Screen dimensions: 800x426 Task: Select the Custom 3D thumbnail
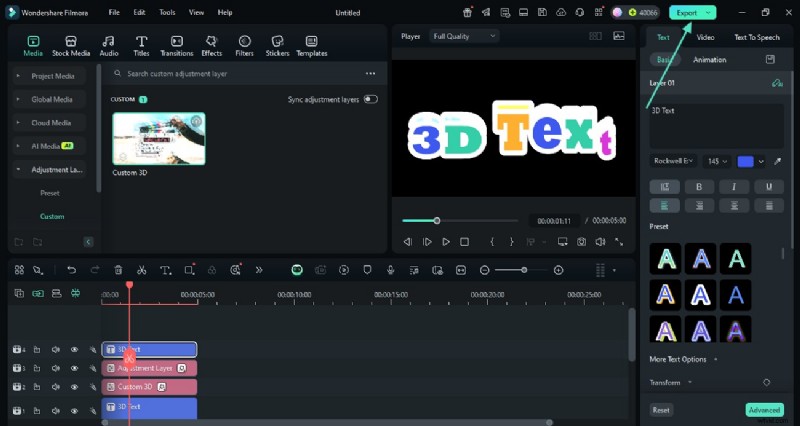(158, 138)
